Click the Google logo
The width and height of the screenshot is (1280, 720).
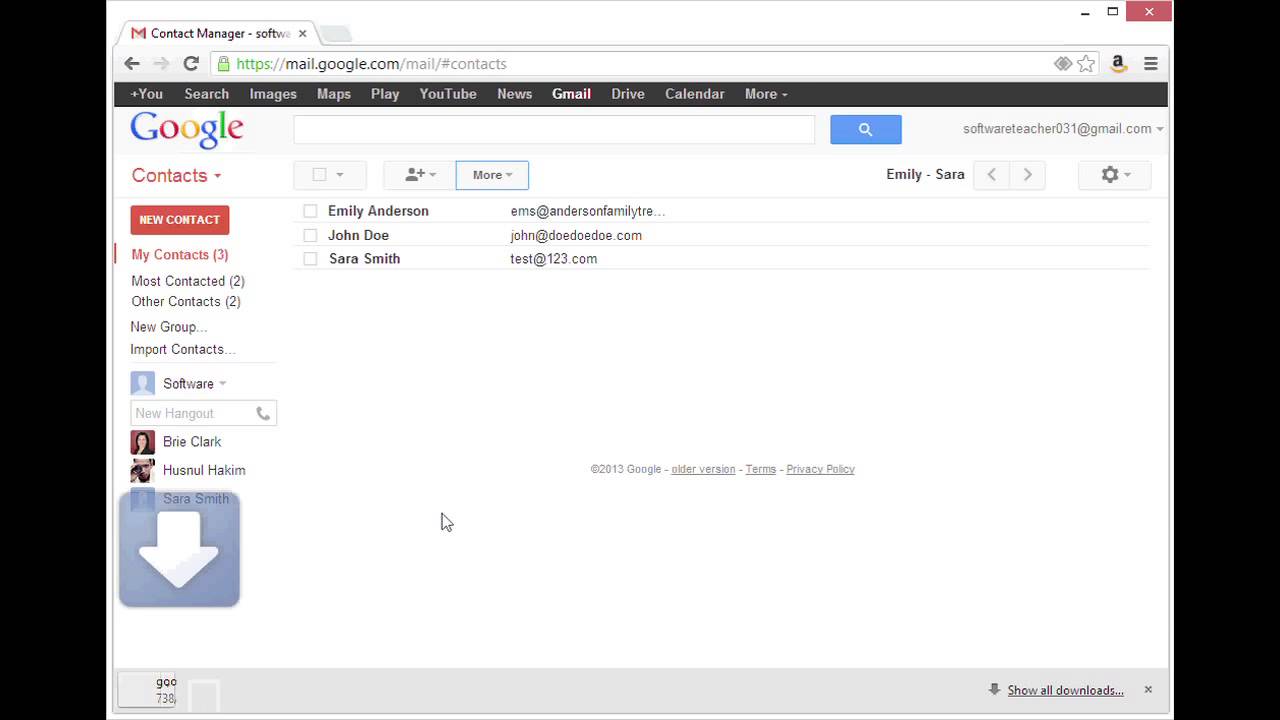(187, 129)
